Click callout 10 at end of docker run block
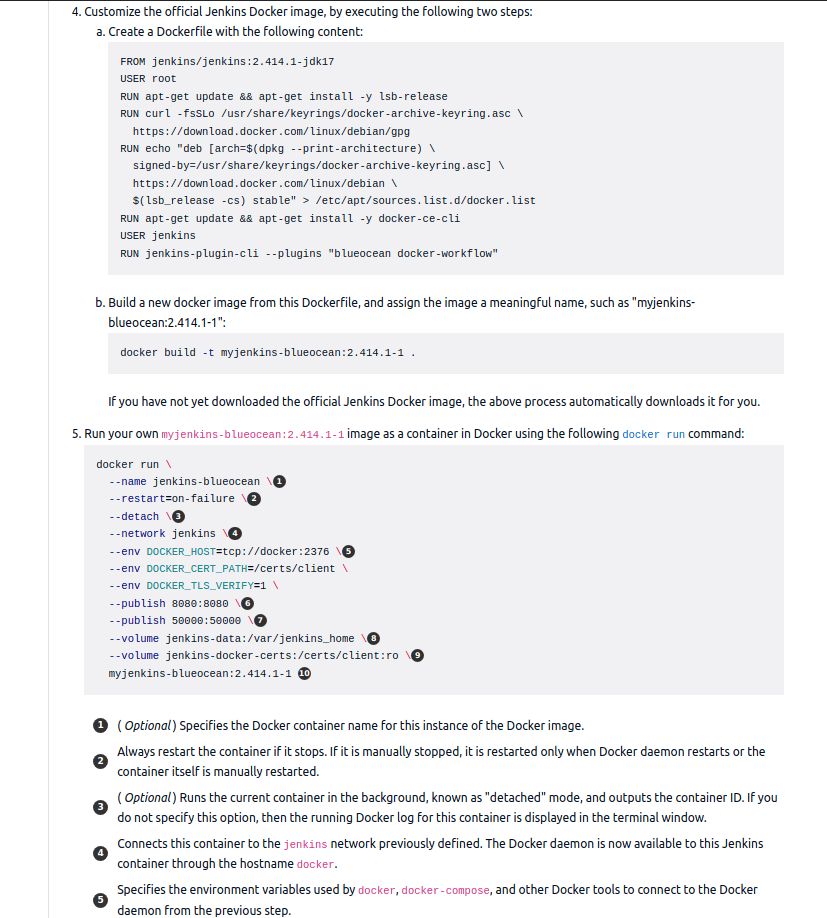The width and height of the screenshot is (827, 918). (305, 673)
